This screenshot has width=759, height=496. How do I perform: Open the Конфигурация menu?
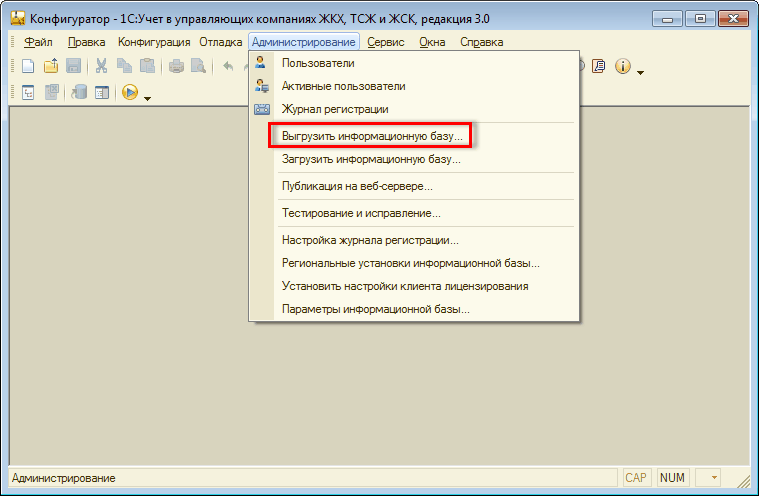coord(154,42)
